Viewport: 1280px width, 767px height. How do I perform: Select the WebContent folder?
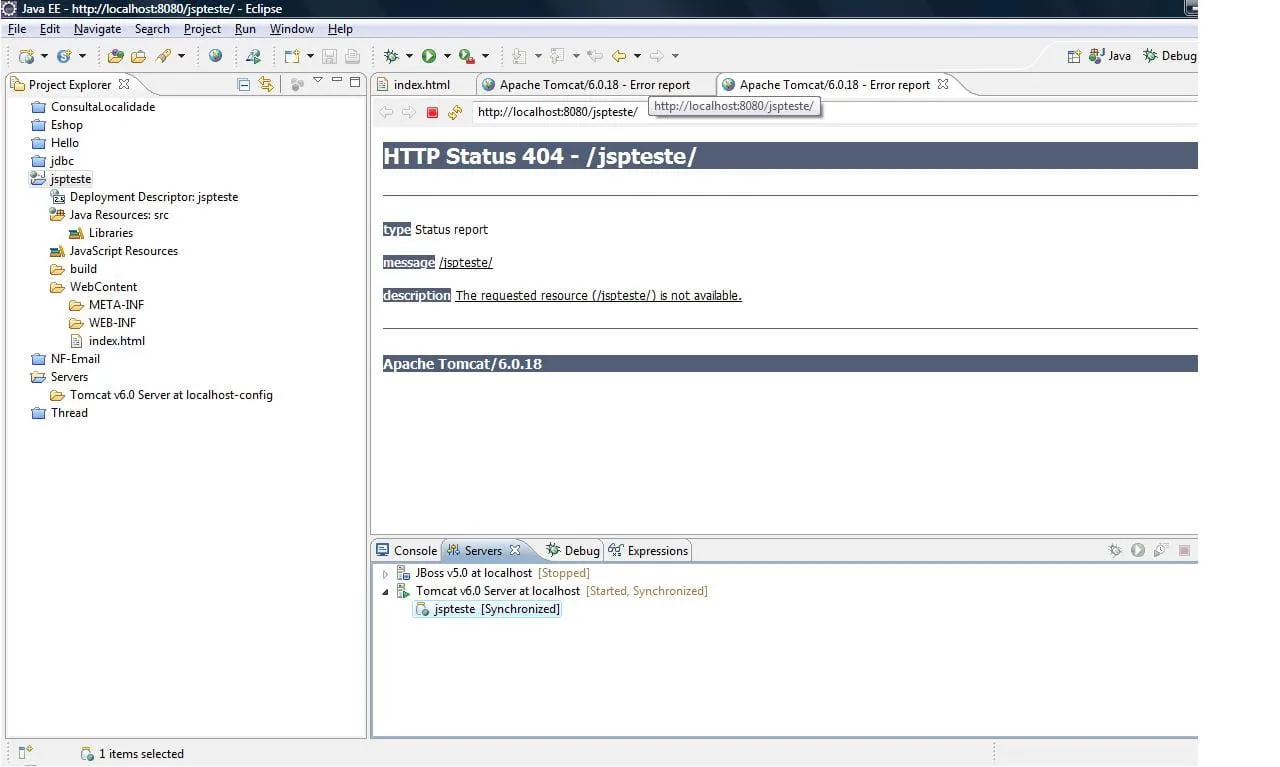coord(103,287)
